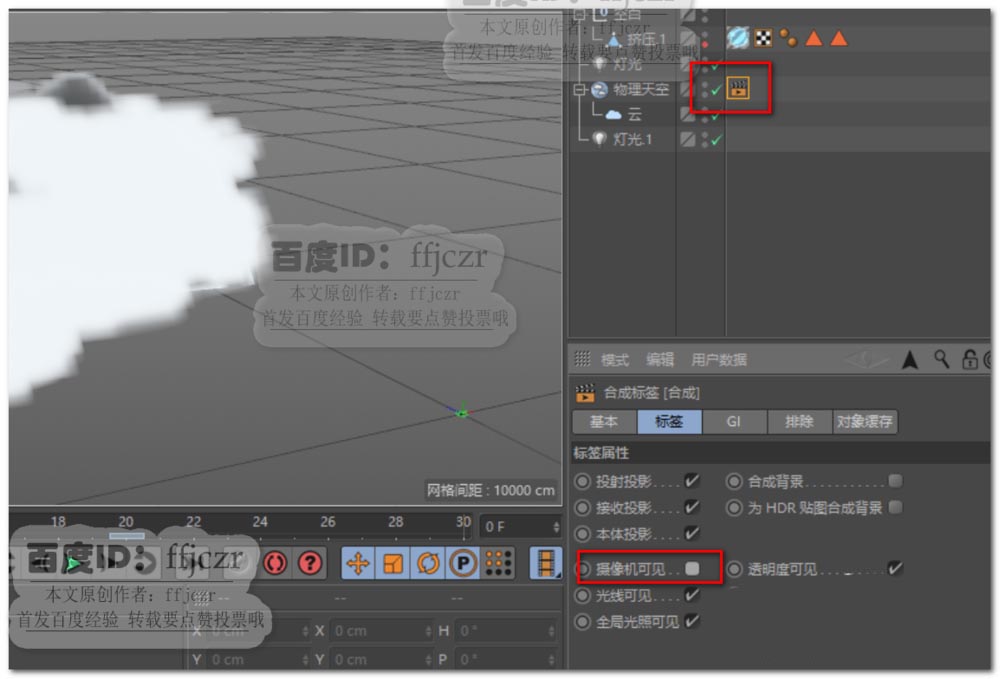This screenshot has width=1000, height=679.
Task: Click the two-sphere material tag on 挤压.1
Action: (789, 38)
